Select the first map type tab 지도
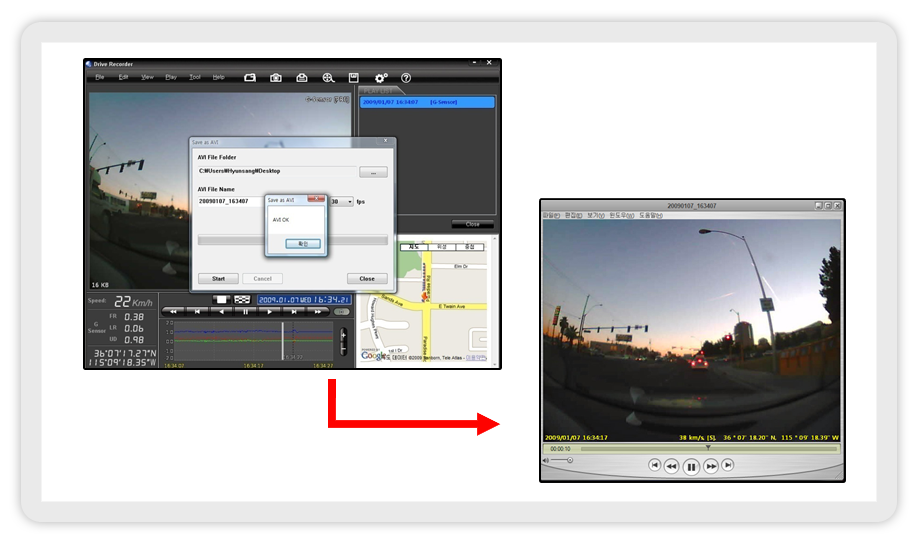 click(415, 247)
